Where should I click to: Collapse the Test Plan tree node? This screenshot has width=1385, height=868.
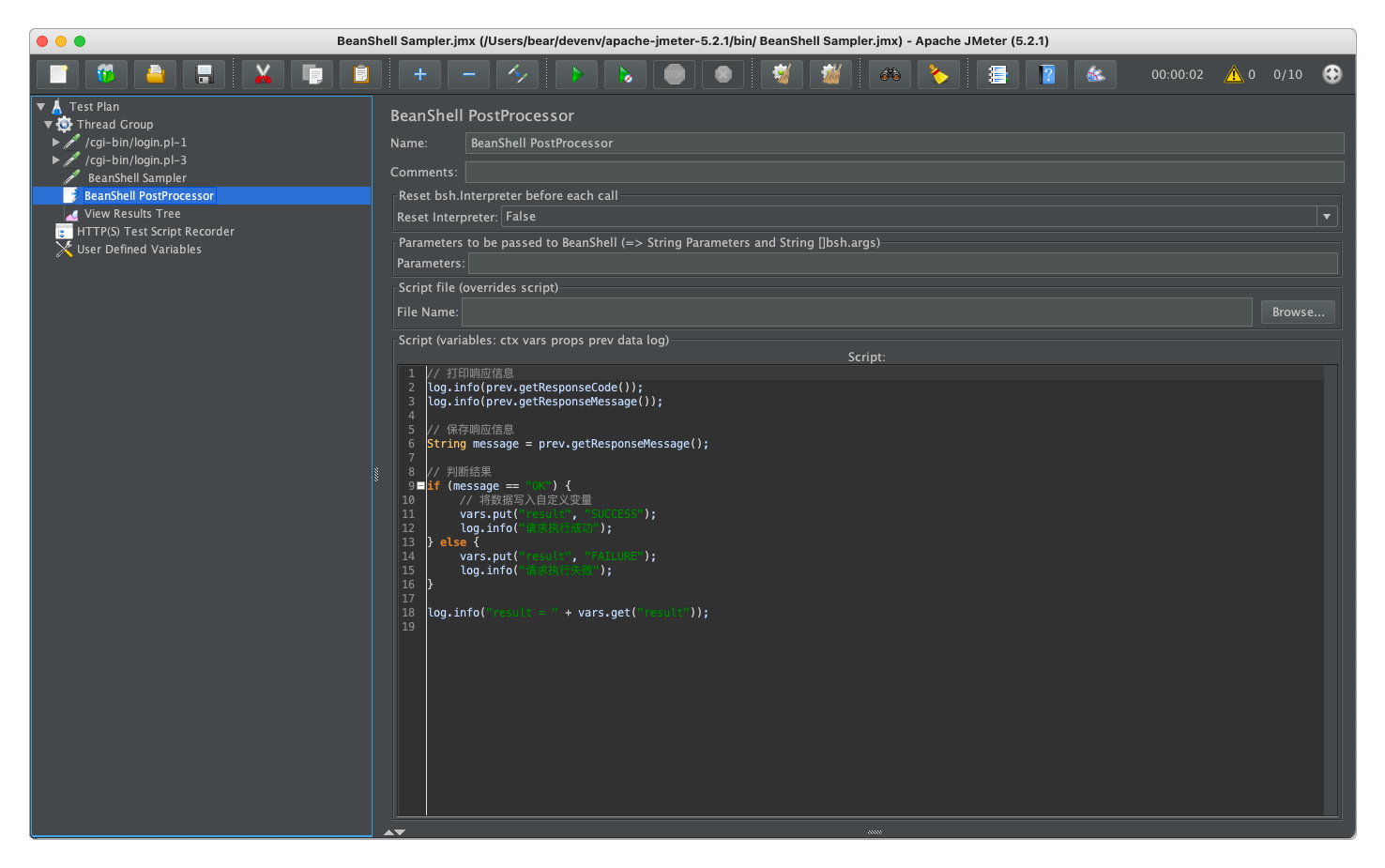[41, 107]
